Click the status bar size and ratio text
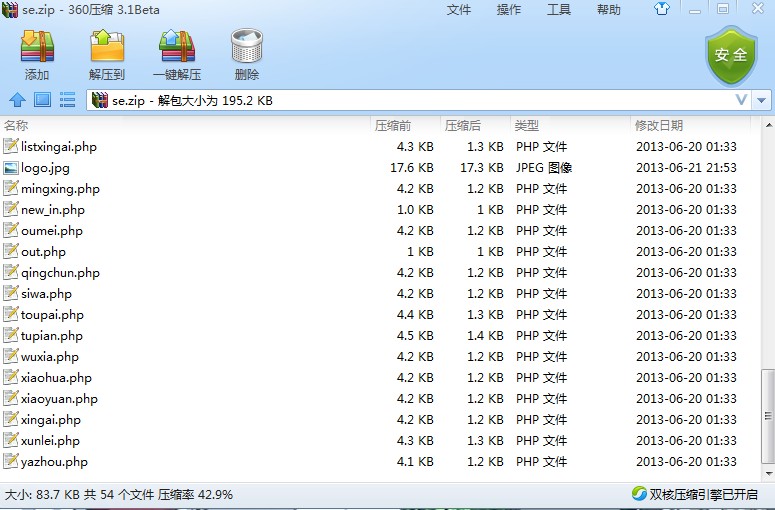 tap(119, 494)
